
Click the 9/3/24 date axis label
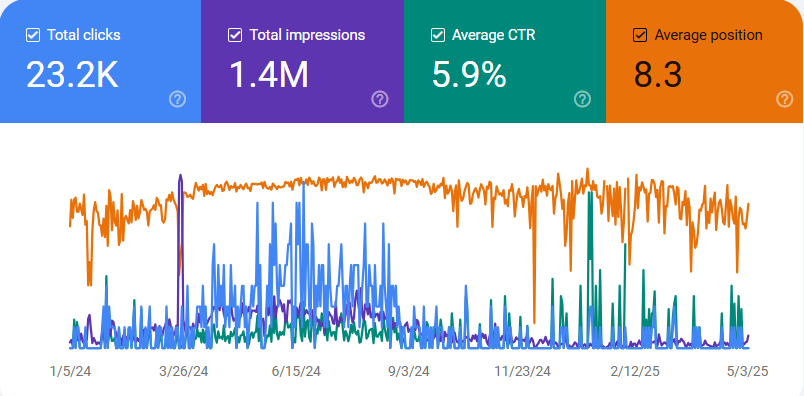point(409,371)
